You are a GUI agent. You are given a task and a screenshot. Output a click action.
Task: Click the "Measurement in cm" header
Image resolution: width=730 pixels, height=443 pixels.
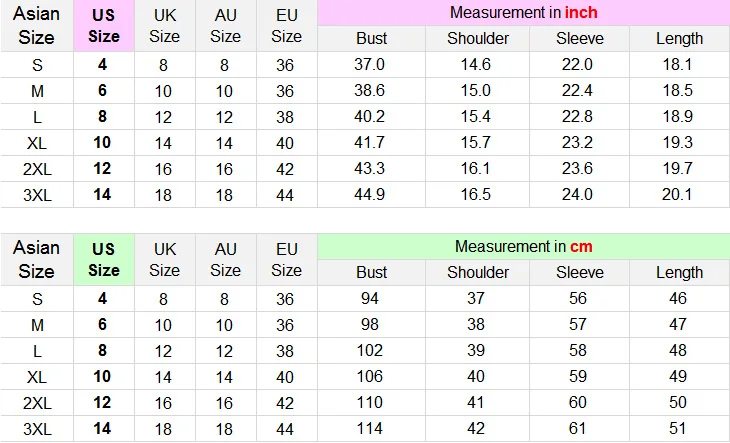coord(523,246)
